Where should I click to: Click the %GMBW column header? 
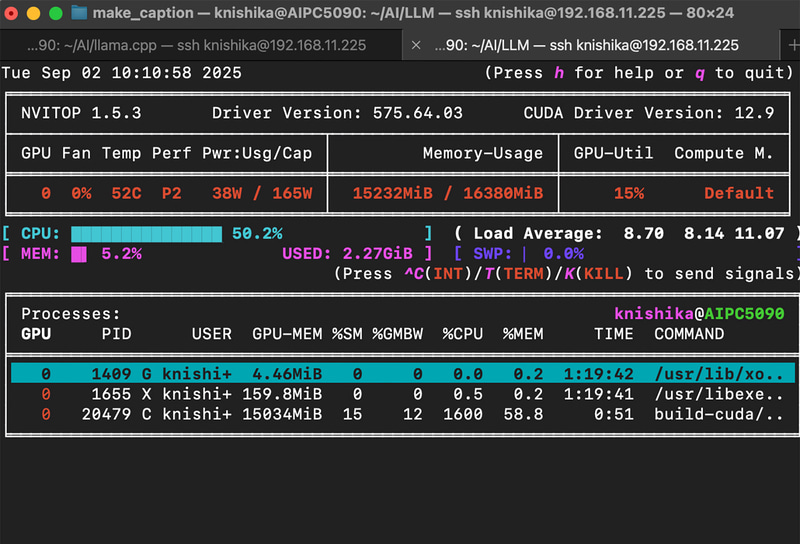pos(397,334)
